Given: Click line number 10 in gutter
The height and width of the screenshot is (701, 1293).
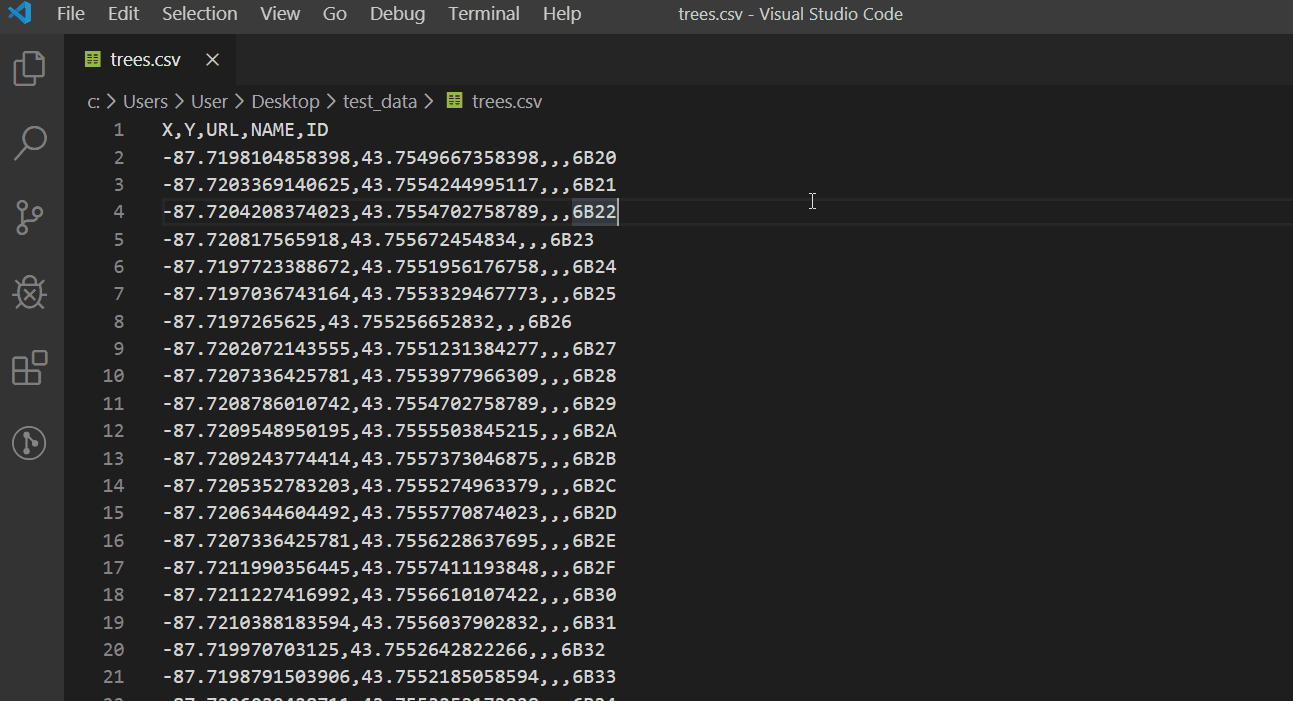Looking at the screenshot, I should (114, 376).
